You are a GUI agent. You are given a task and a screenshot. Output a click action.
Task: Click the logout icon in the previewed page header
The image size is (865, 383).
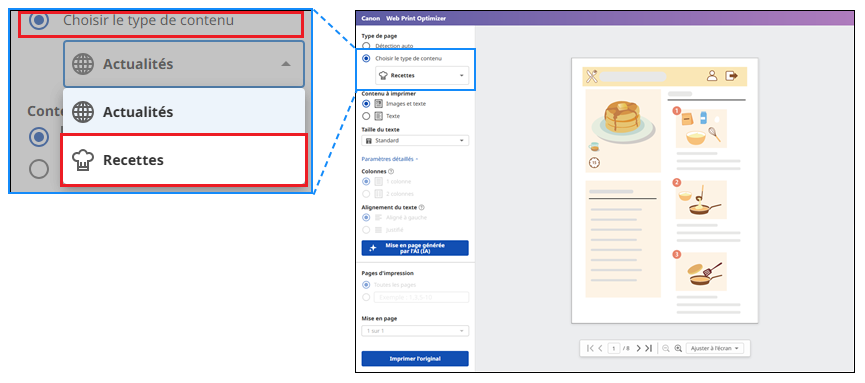pyautogui.click(x=731, y=76)
